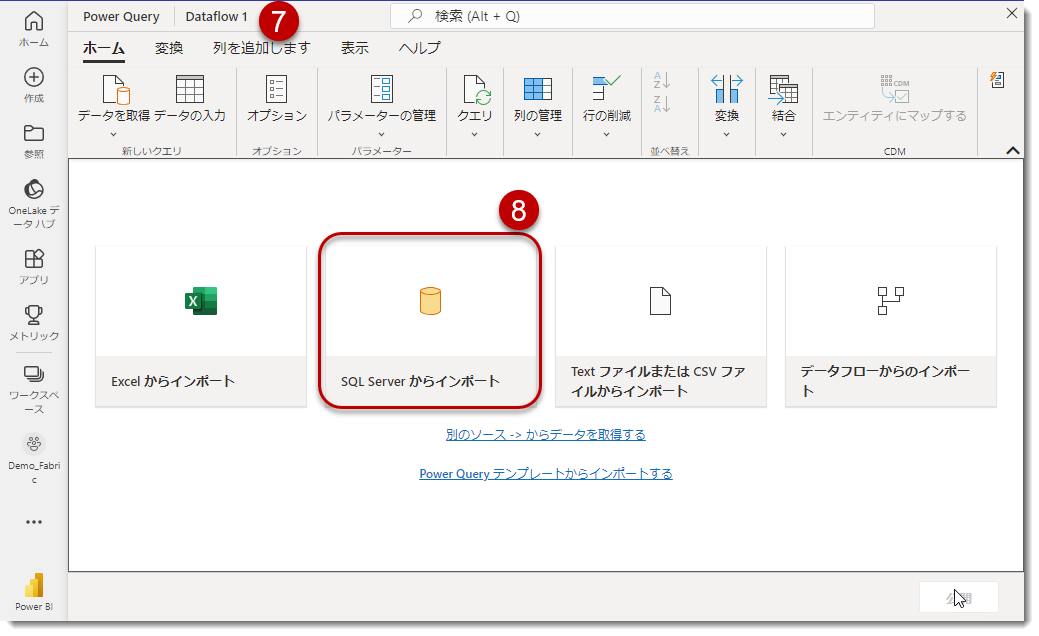Click the 変換 split column icon
1039x636 pixels.
(726, 89)
